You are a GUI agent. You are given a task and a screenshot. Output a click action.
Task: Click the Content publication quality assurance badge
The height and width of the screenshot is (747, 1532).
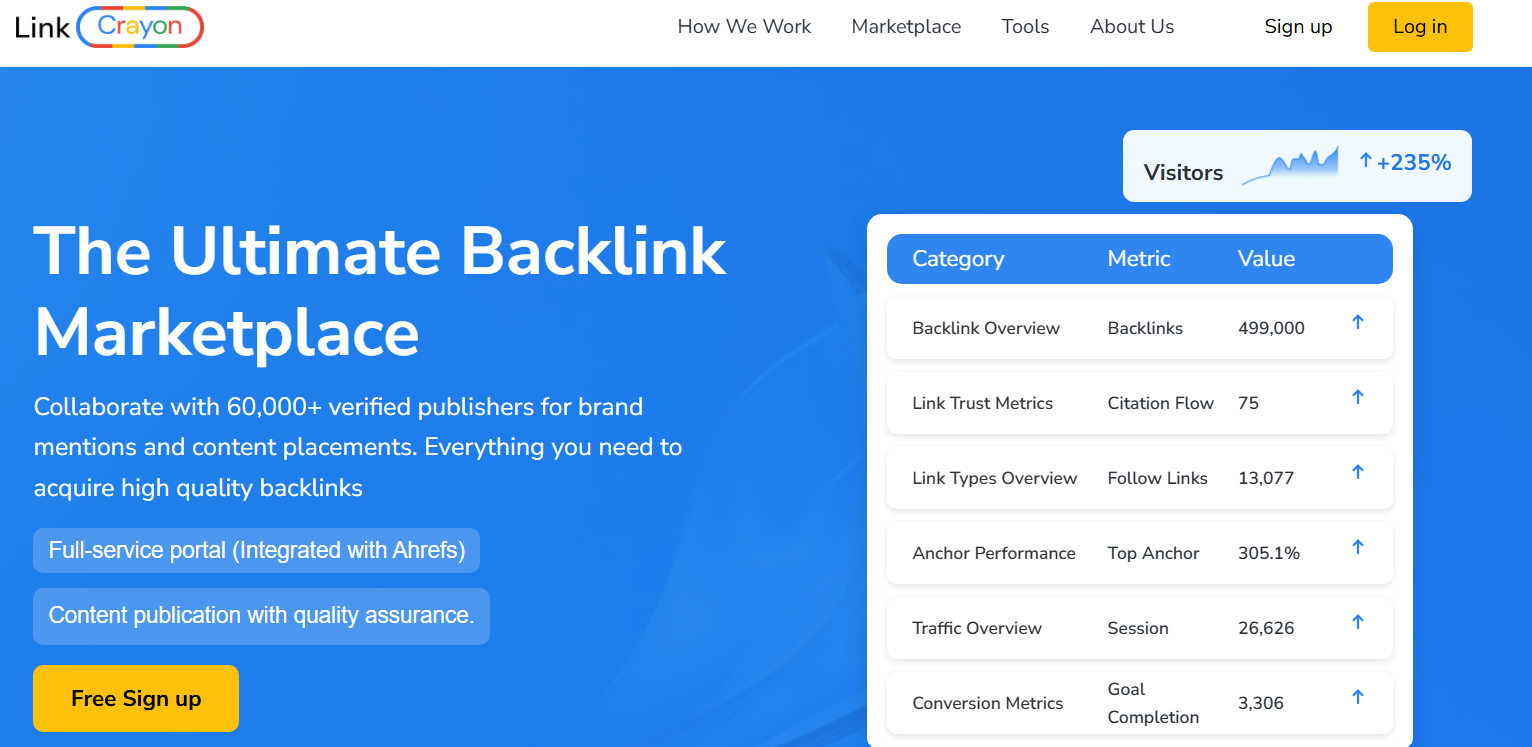261,615
